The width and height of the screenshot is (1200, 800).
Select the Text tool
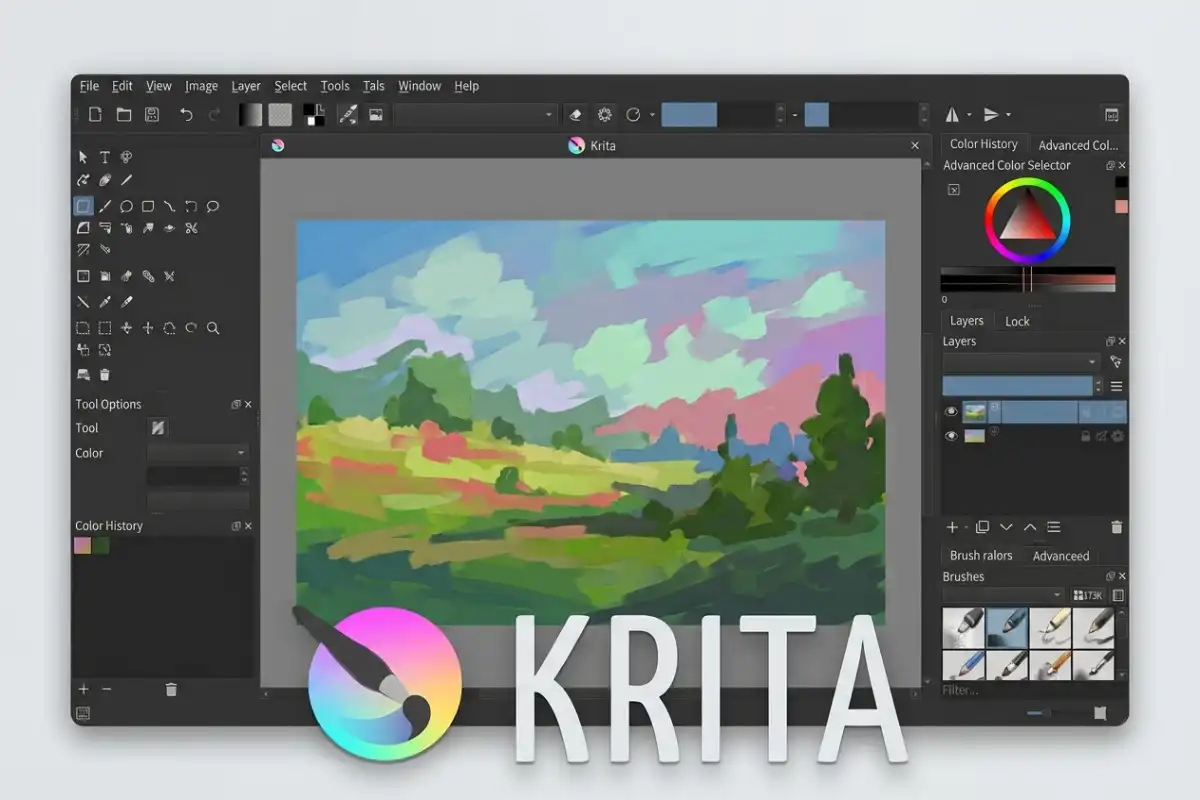click(x=105, y=157)
